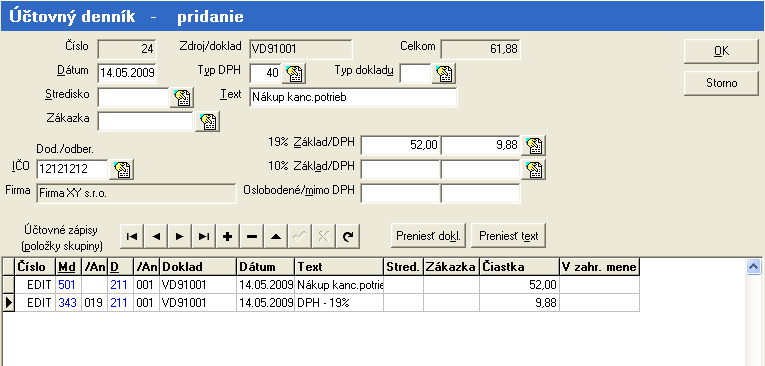This screenshot has height=366, width=765.
Task: Add new entry with plus button
Action: [227, 236]
